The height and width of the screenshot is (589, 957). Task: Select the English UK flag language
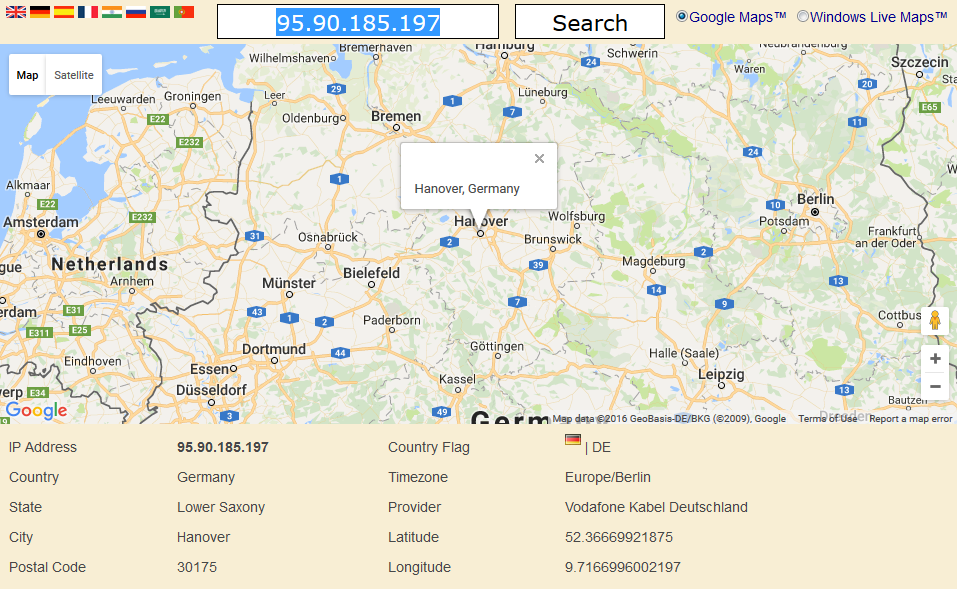click(16, 12)
